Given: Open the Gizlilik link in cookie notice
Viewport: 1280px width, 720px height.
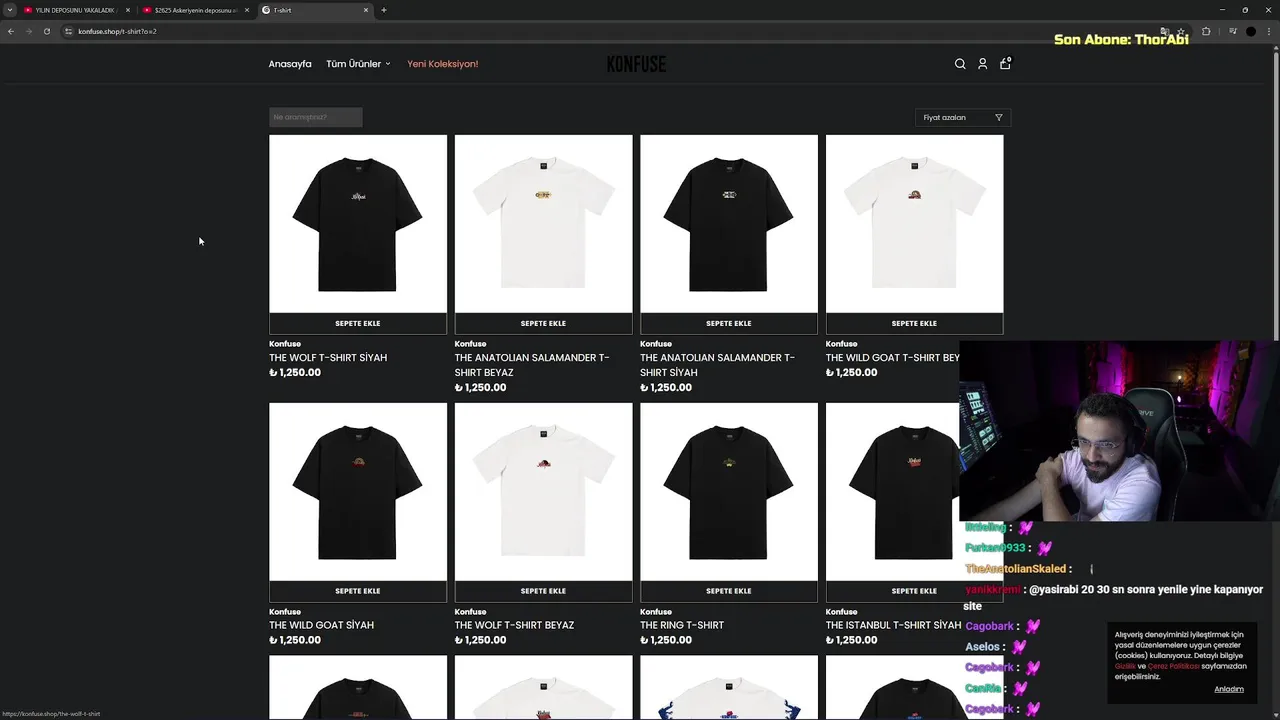Looking at the screenshot, I should click(1125, 666).
